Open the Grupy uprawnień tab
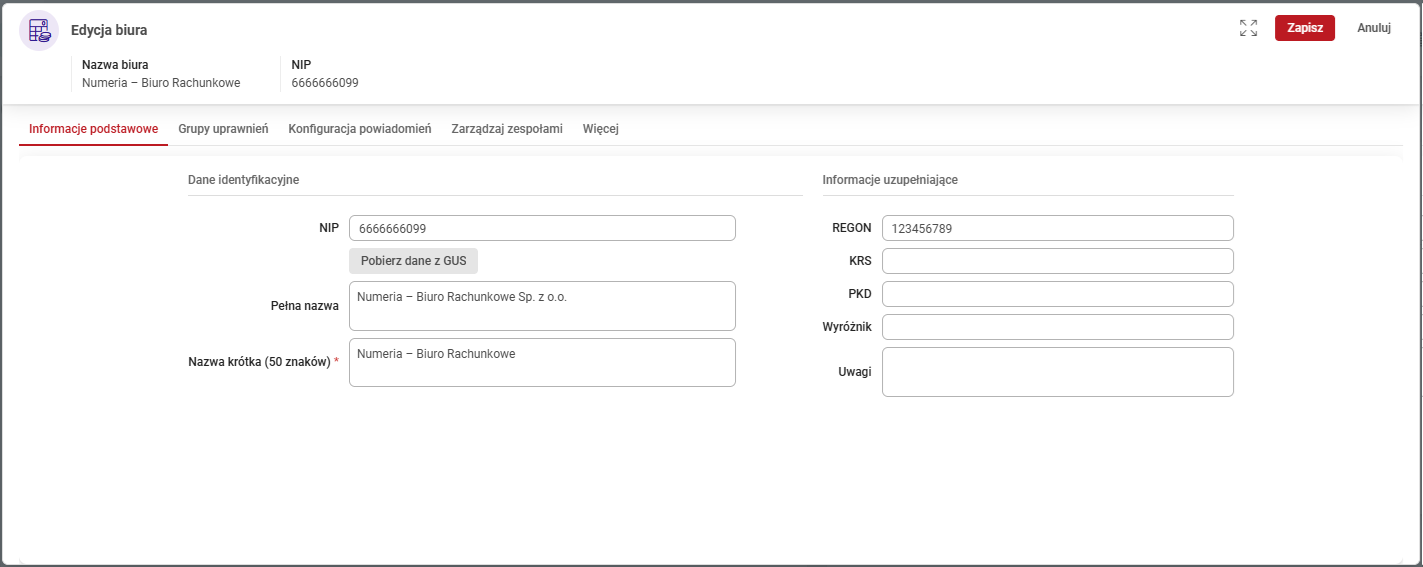 coord(223,129)
